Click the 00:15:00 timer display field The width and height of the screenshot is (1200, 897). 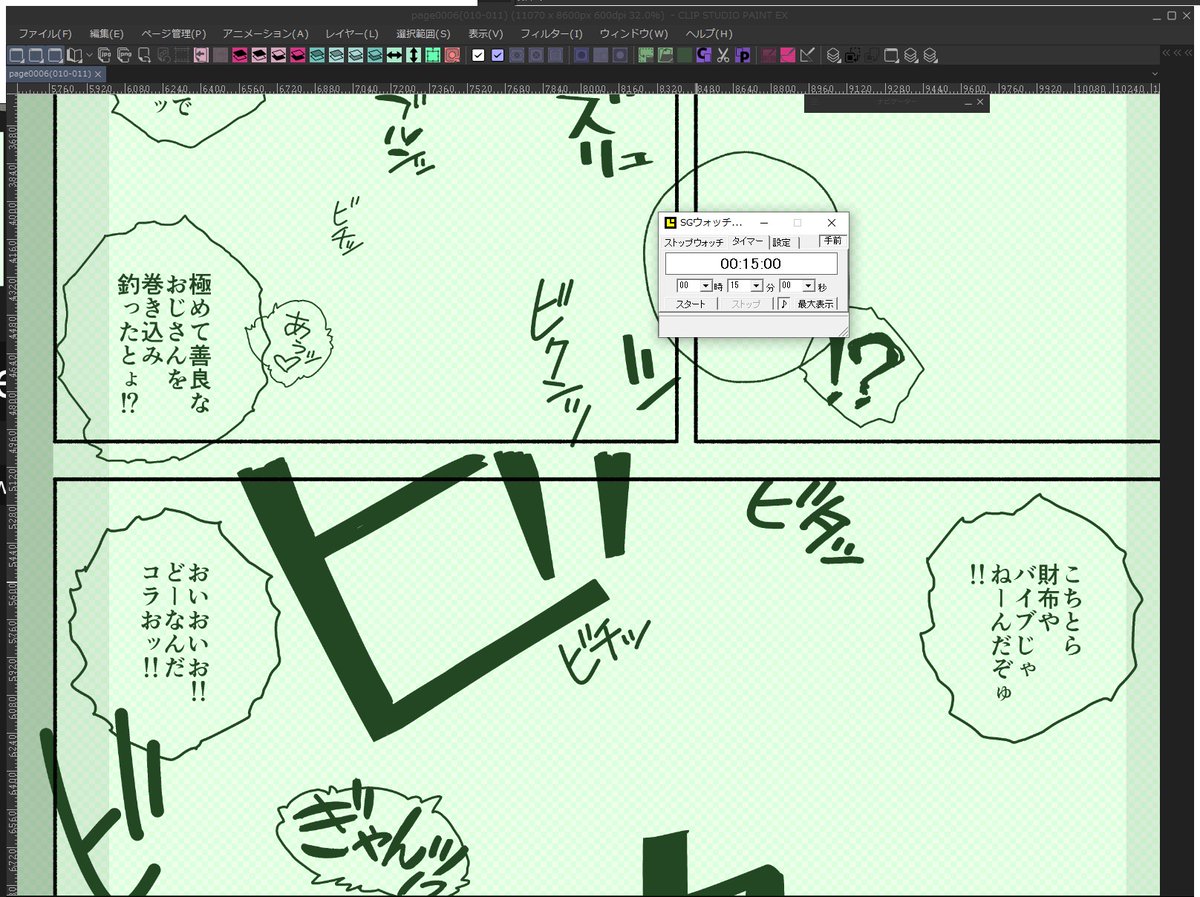click(750, 263)
